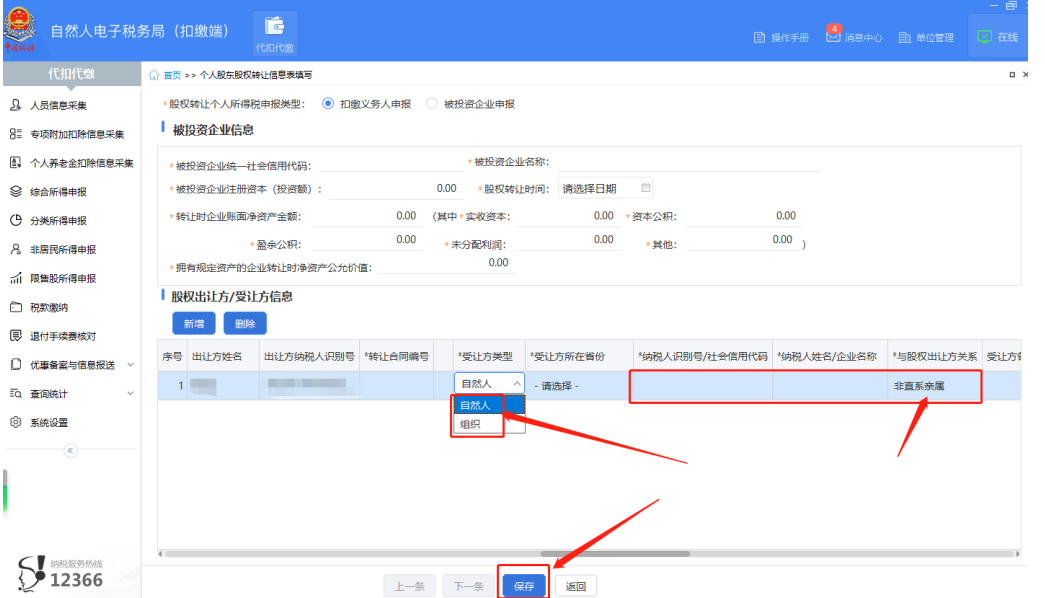The image size is (1045, 598).
Task: Open calendar icon in 股权转让时间 field
Action: pos(645,188)
